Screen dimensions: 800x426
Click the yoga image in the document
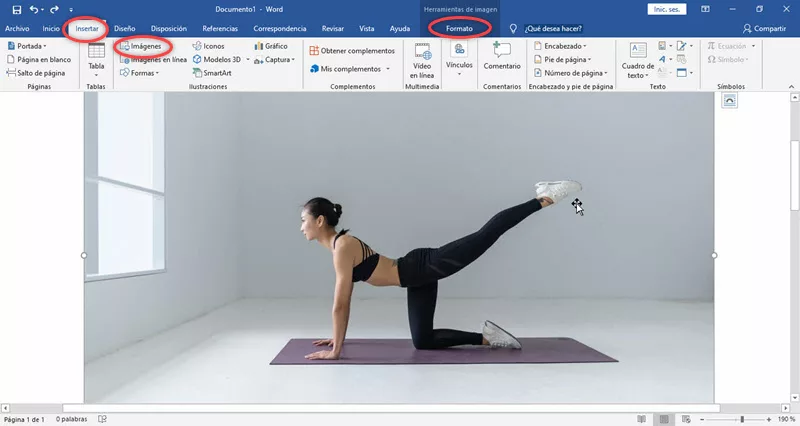click(x=399, y=247)
